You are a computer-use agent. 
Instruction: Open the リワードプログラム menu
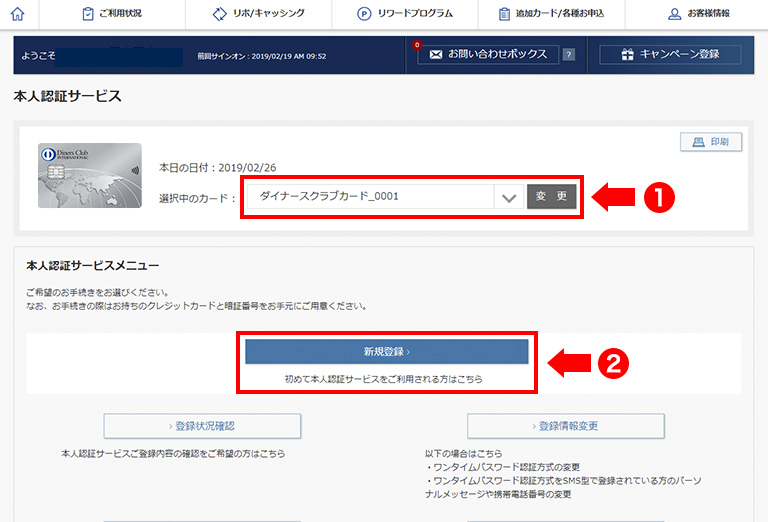[x=405, y=14]
